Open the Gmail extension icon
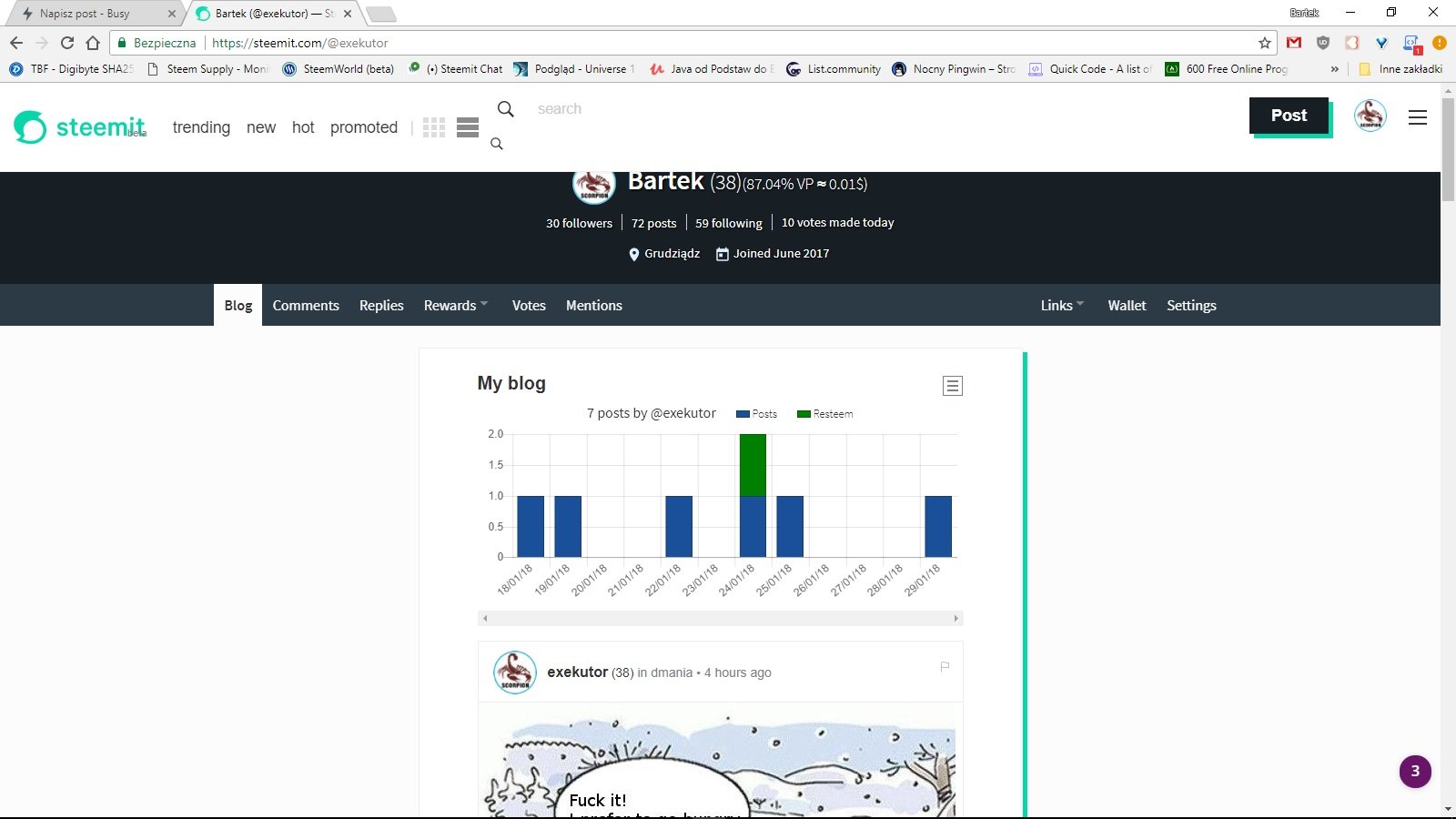 click(x=1294, y=43)
